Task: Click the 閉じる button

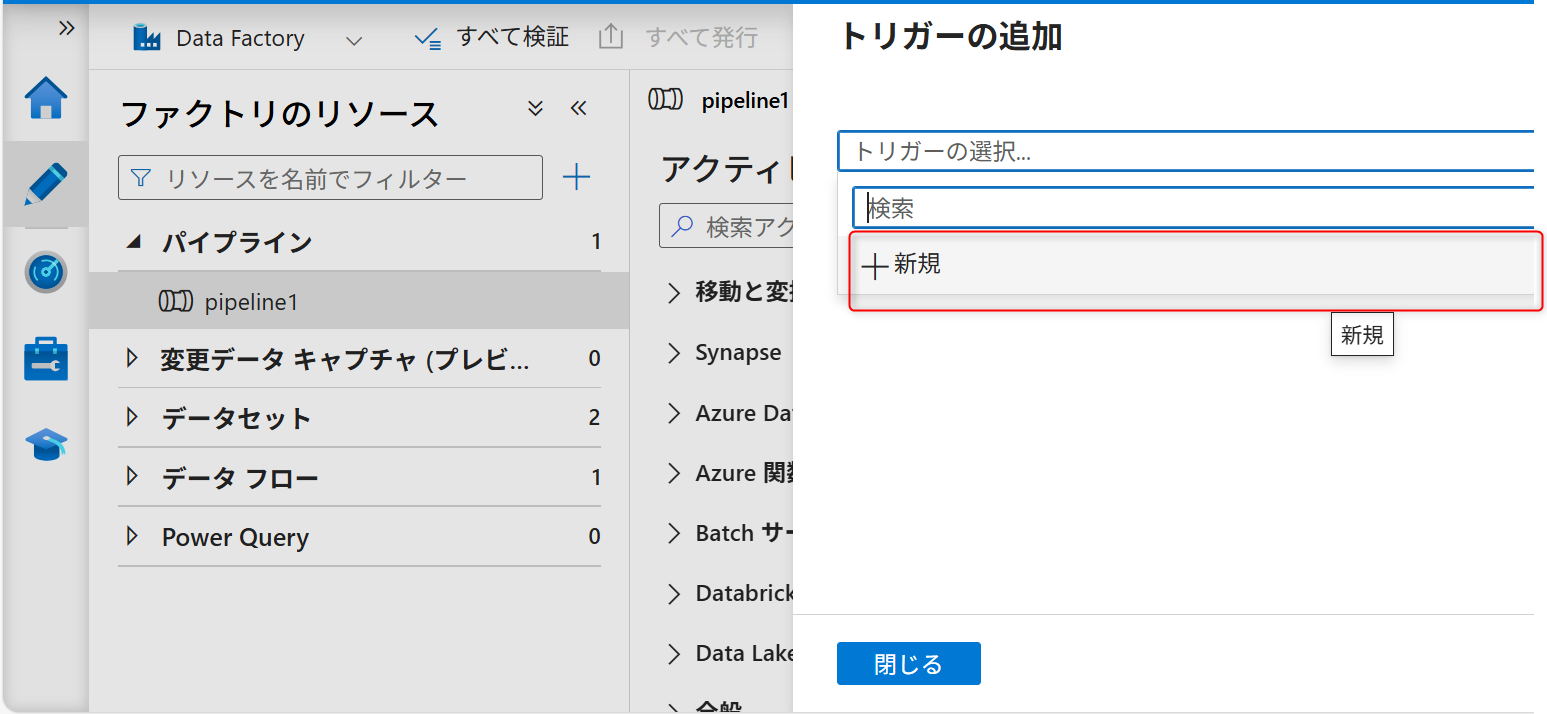Action: [x=907, y=663]
